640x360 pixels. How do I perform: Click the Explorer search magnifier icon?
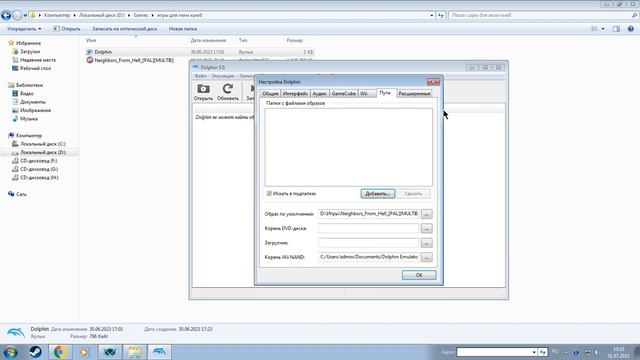tap(634, 16)
